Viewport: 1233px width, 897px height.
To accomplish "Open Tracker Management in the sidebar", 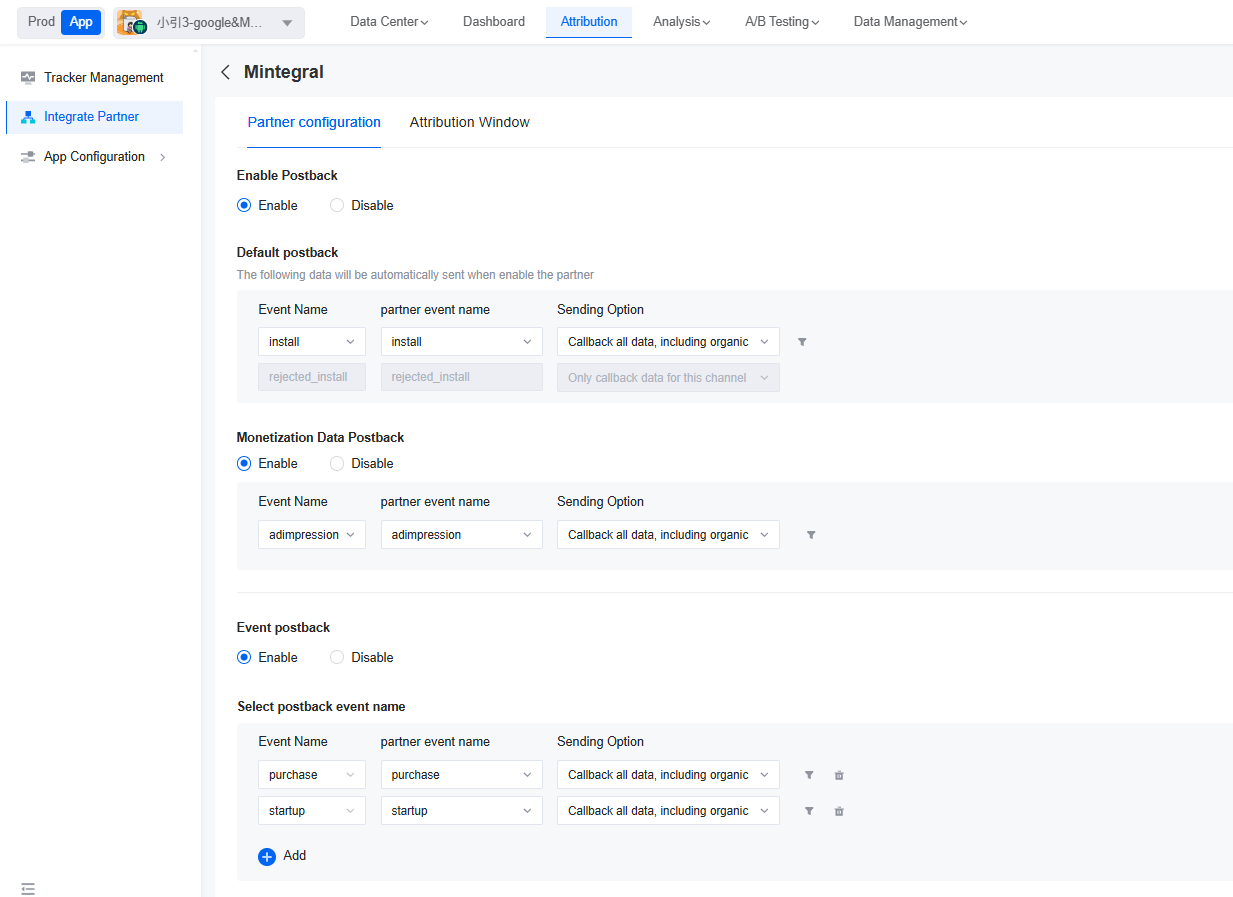I will (x=103, y=77).
